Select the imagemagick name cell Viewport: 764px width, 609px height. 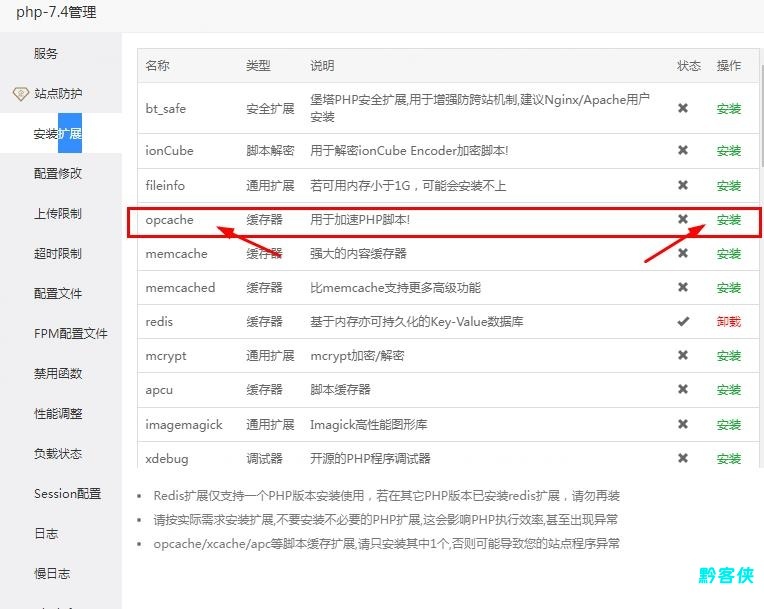(x=184, y=425)
